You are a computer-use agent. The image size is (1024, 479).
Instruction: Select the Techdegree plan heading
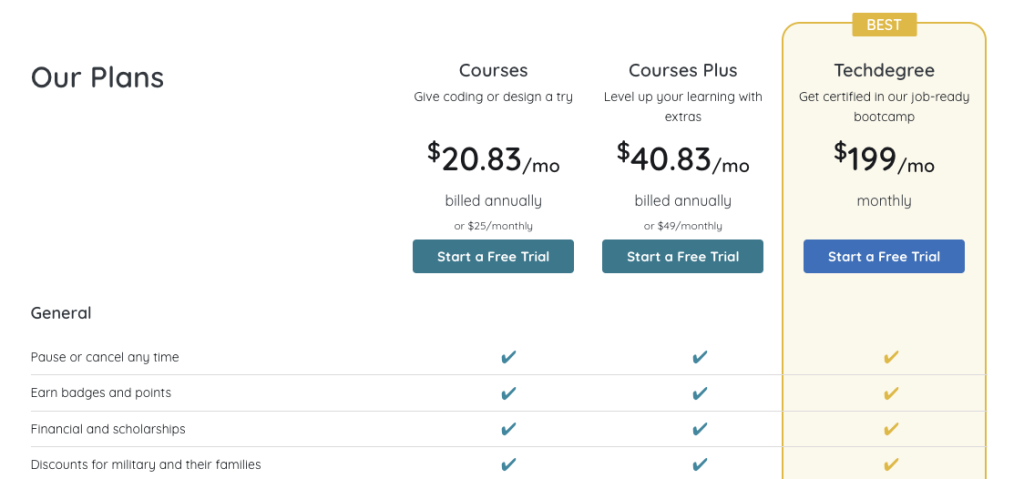coord(884,70)
